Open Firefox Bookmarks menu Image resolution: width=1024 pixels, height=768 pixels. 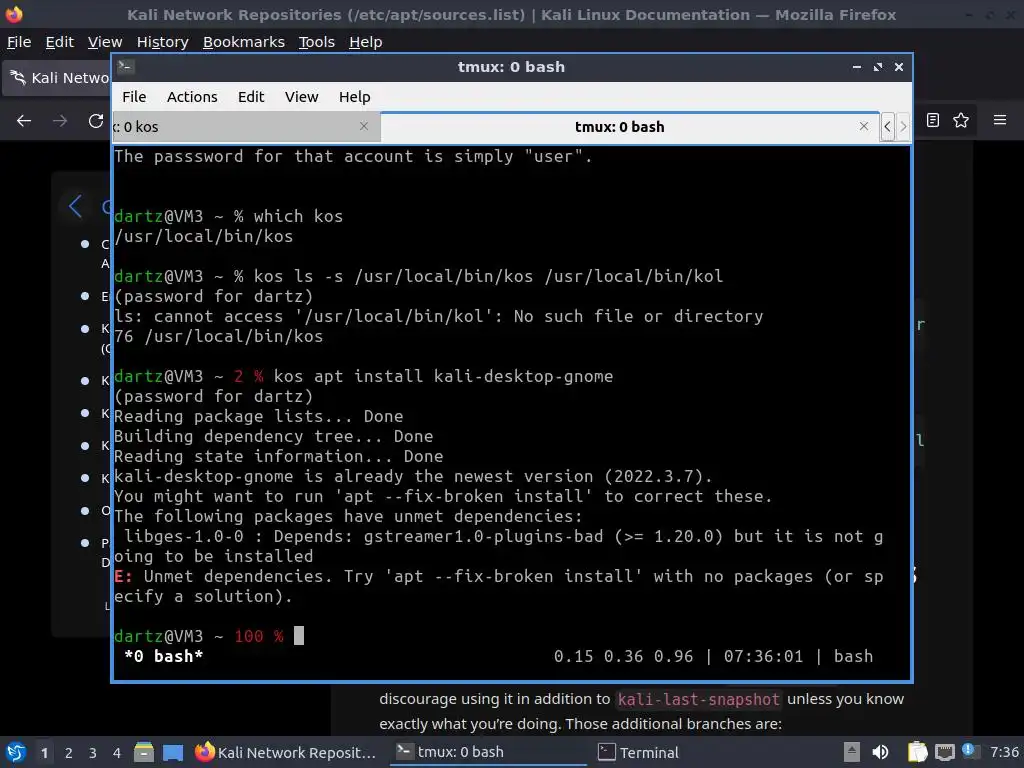click(x=244, y=42)
